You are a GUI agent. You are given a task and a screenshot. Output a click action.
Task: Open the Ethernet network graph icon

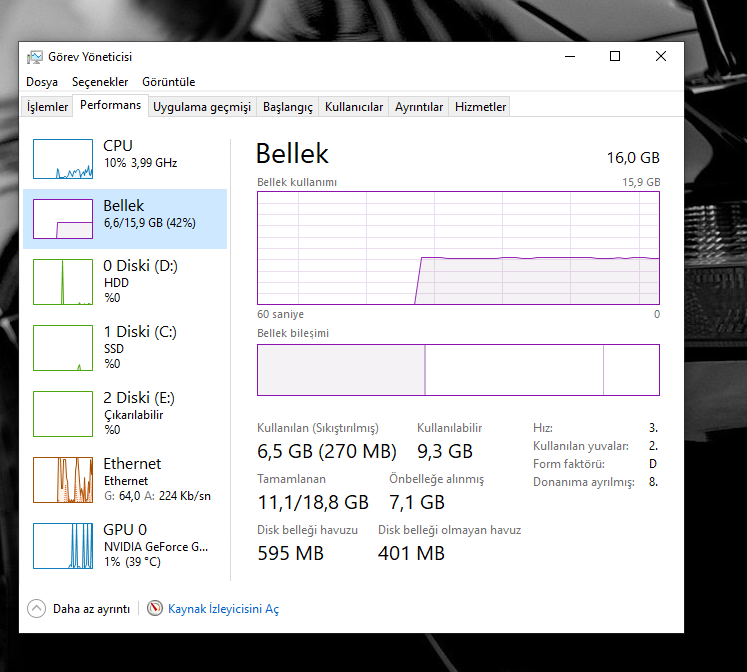point(63,480)
